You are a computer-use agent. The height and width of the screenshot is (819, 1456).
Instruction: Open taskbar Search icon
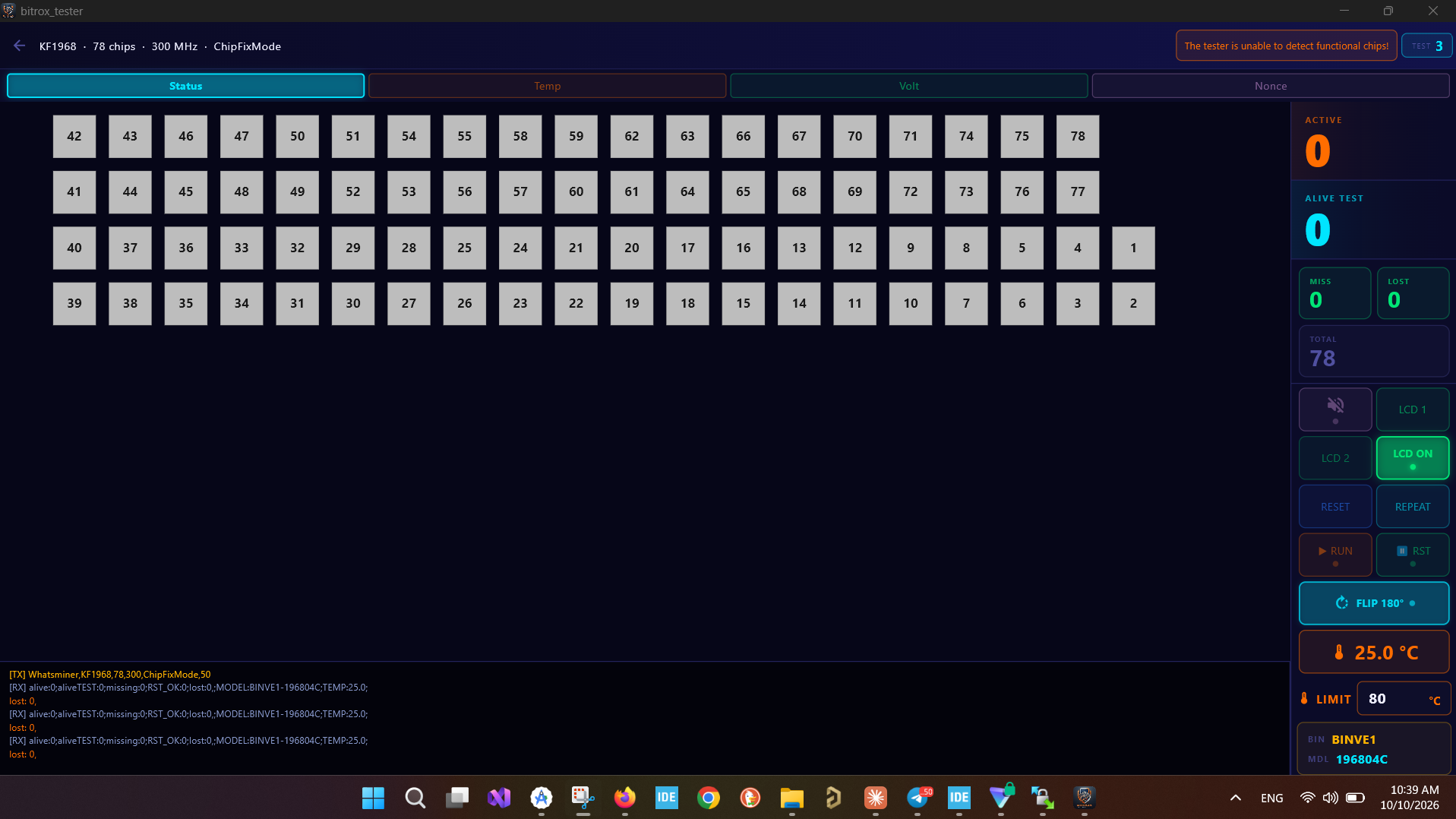[x=415, y=798]
